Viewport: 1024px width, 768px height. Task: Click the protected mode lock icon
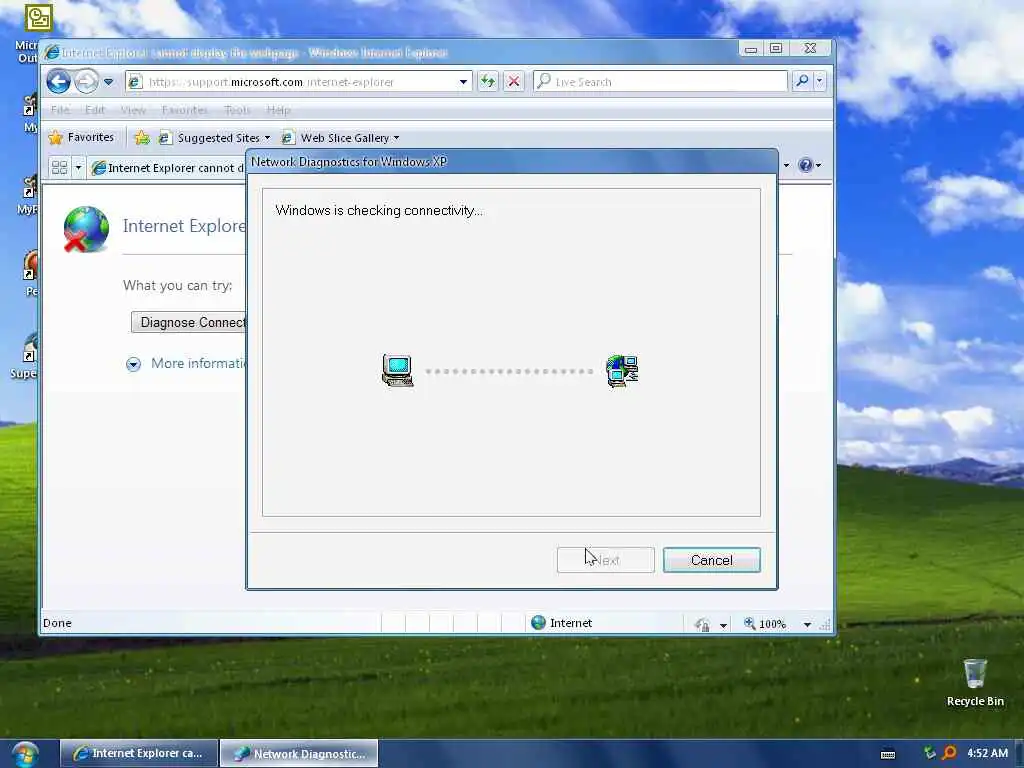tap(703, 624)
